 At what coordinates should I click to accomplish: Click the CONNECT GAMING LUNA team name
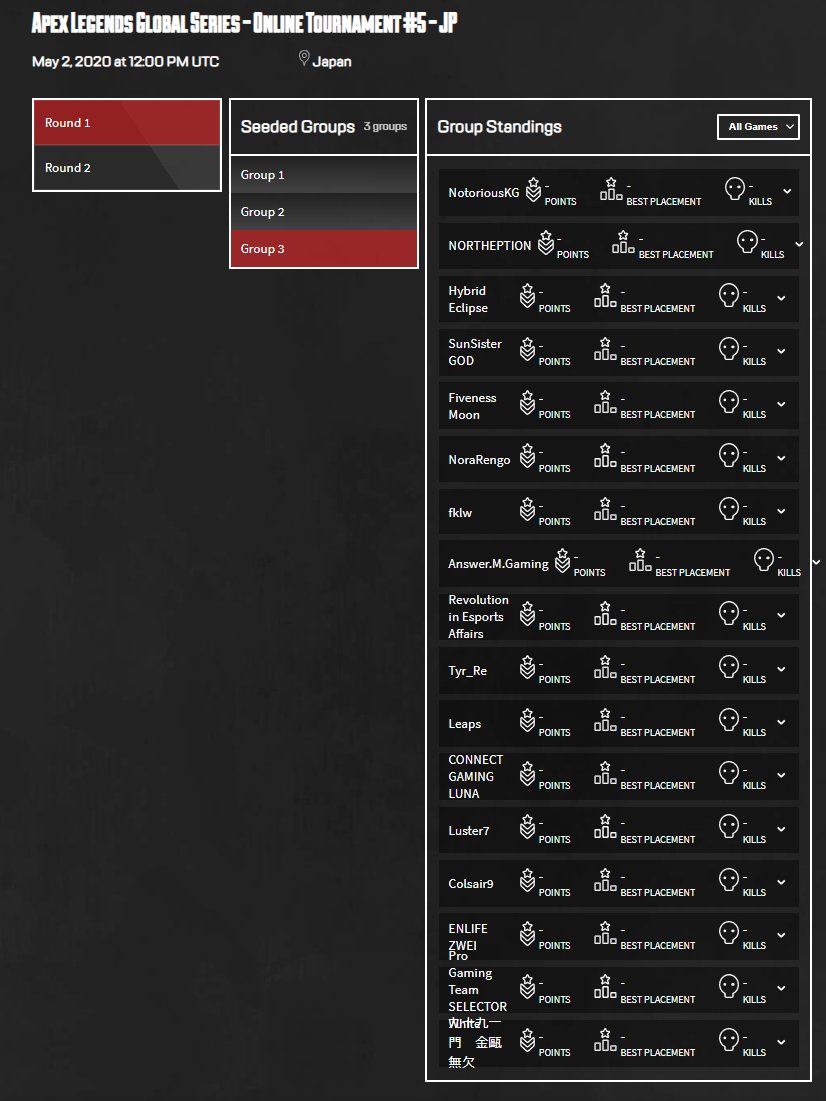pos(476,777)
